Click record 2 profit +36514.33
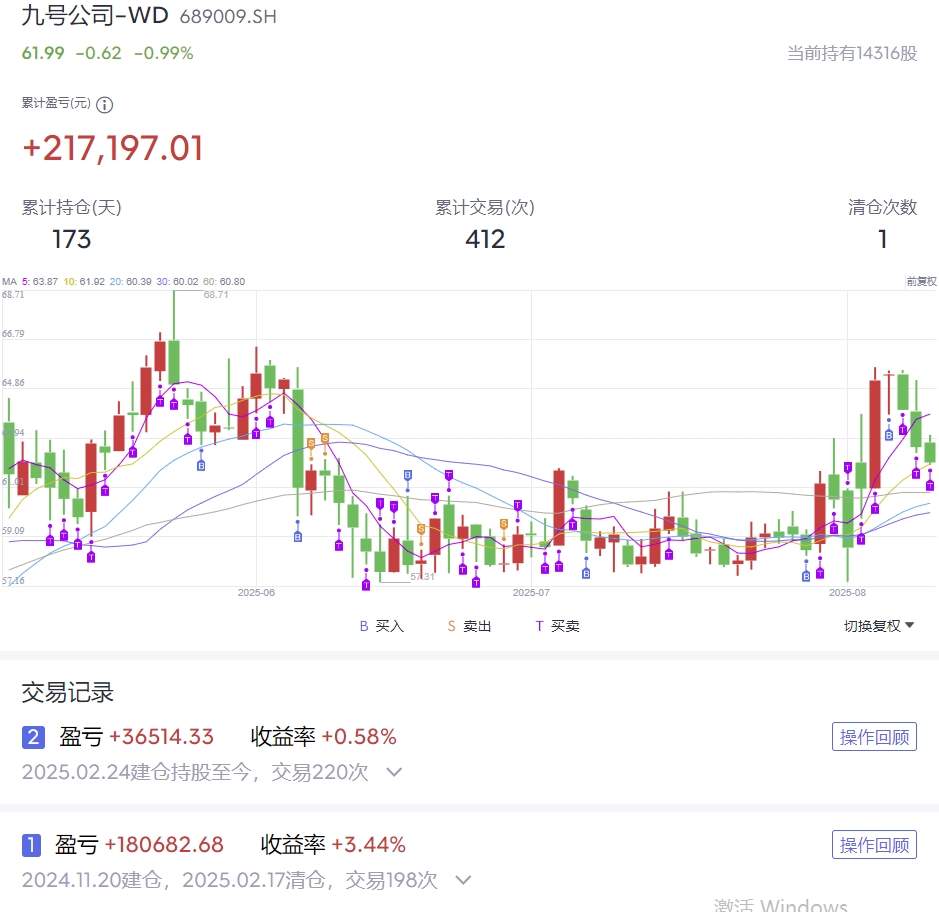Viewport: 939px width, 912px height. point(161,737)
